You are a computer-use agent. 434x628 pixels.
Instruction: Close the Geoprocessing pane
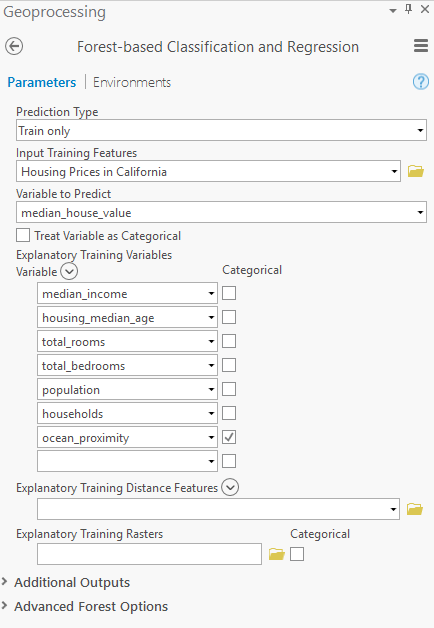click(x=425, y=9)
